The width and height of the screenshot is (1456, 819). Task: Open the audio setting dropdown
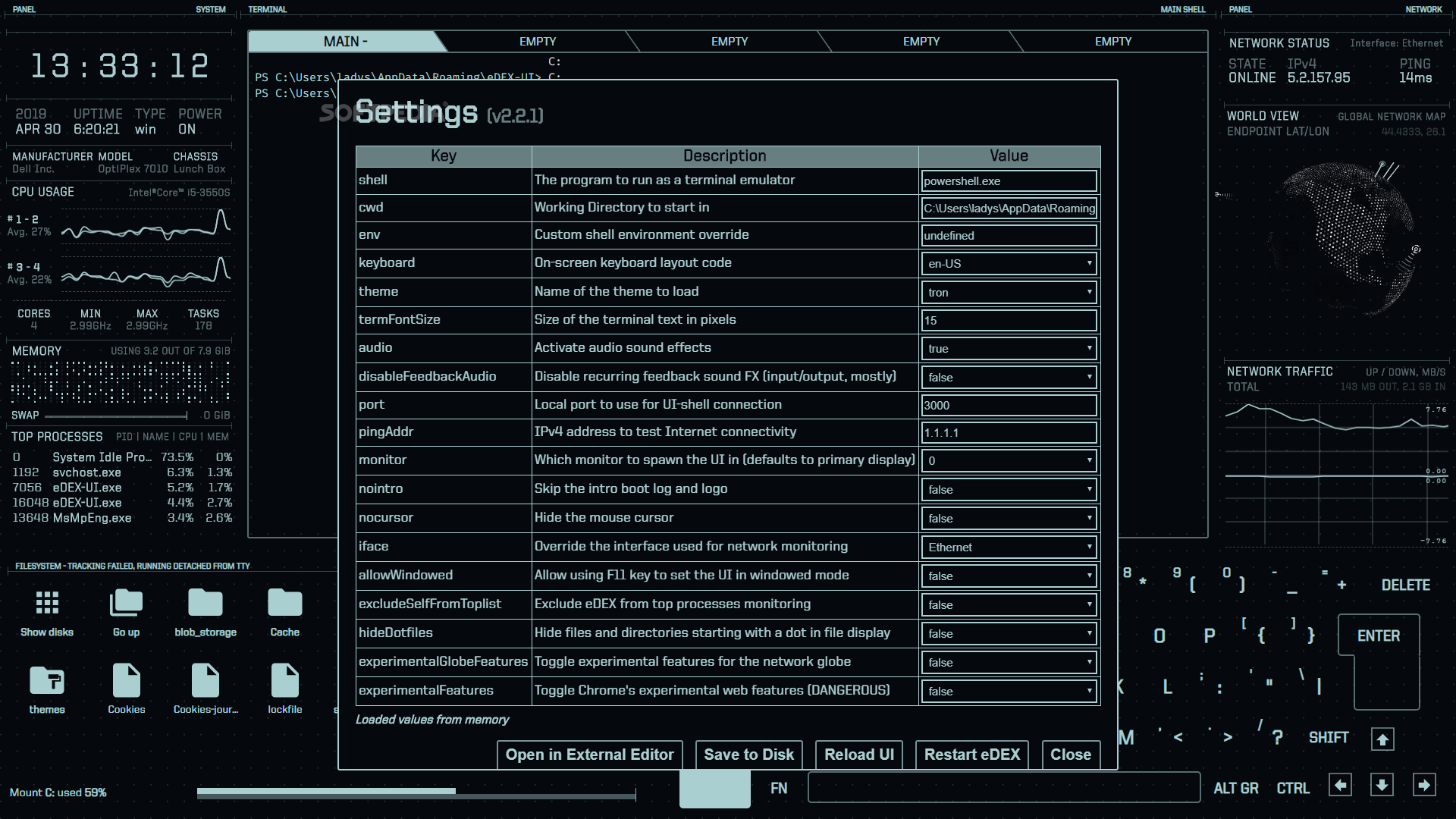[1009, 349]
